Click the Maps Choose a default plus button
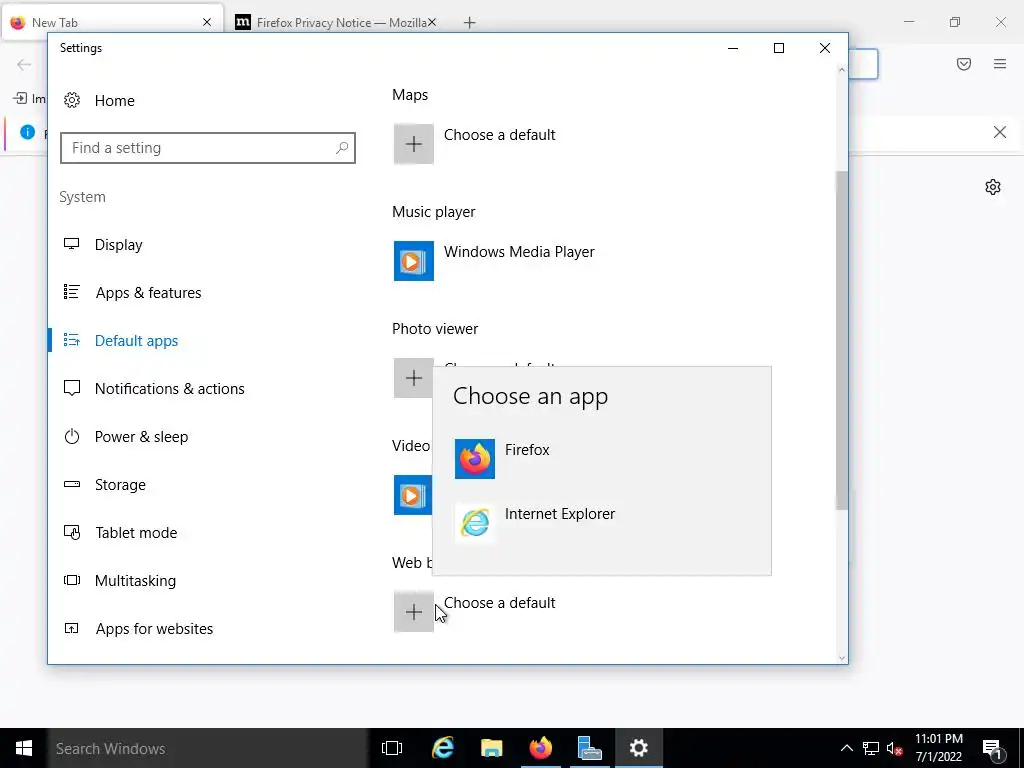 pyautogui.click(x=413, y=144)
